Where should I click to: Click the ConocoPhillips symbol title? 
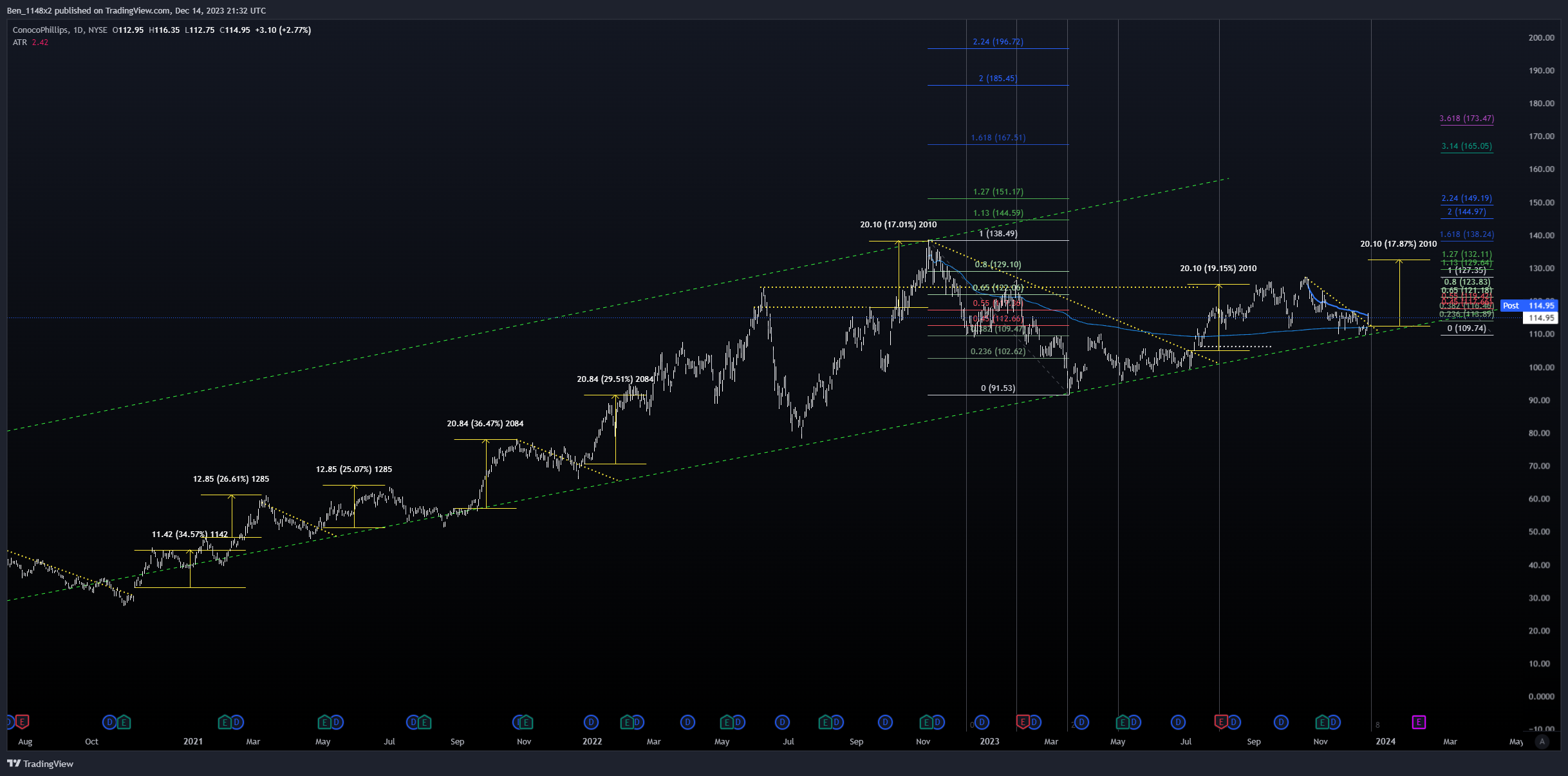click(x=40, y=30)
